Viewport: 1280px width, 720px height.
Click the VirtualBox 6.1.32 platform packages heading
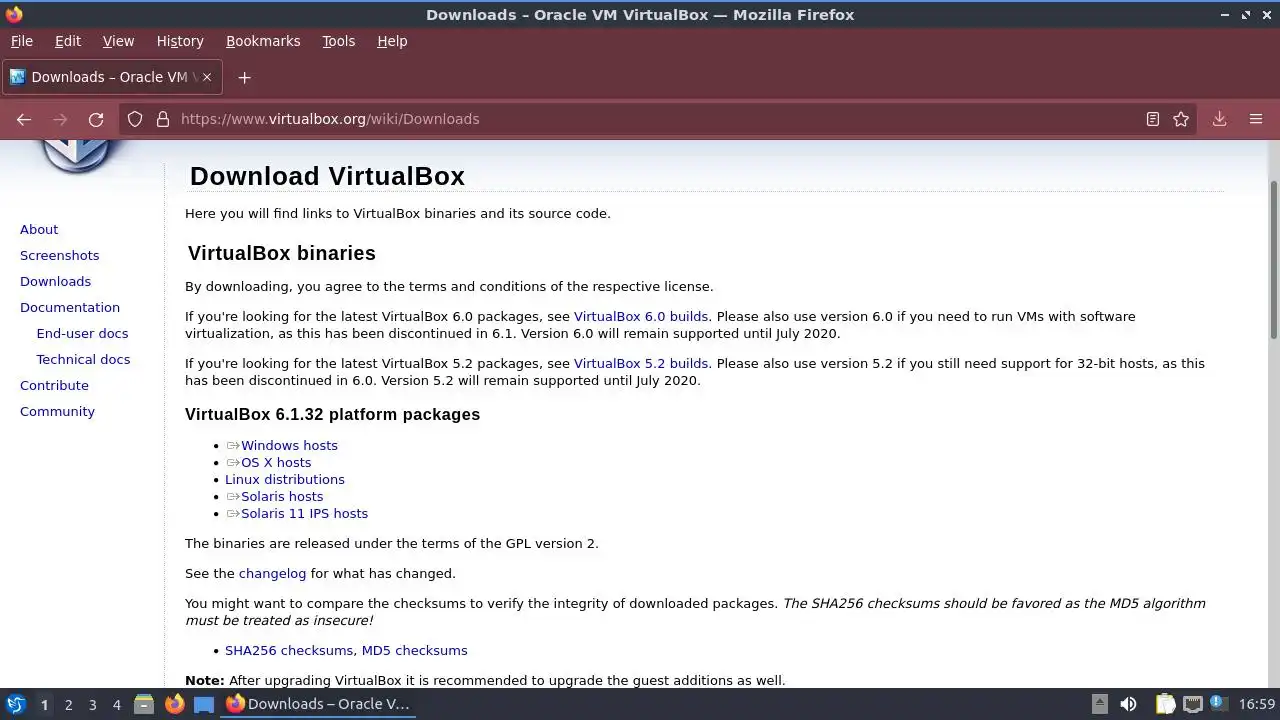tap(332, 414)
